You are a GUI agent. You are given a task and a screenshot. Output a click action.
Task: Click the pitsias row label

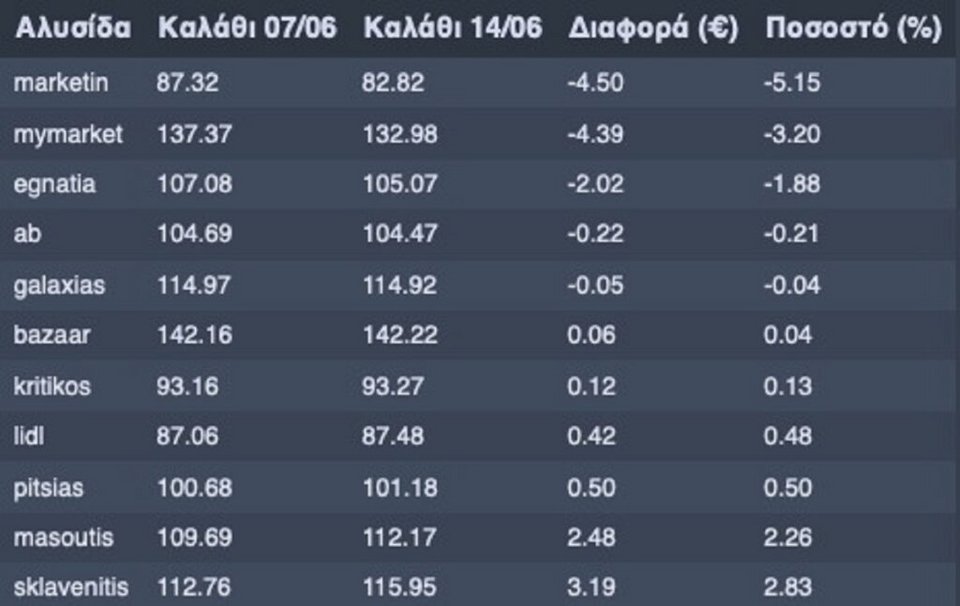48,488
